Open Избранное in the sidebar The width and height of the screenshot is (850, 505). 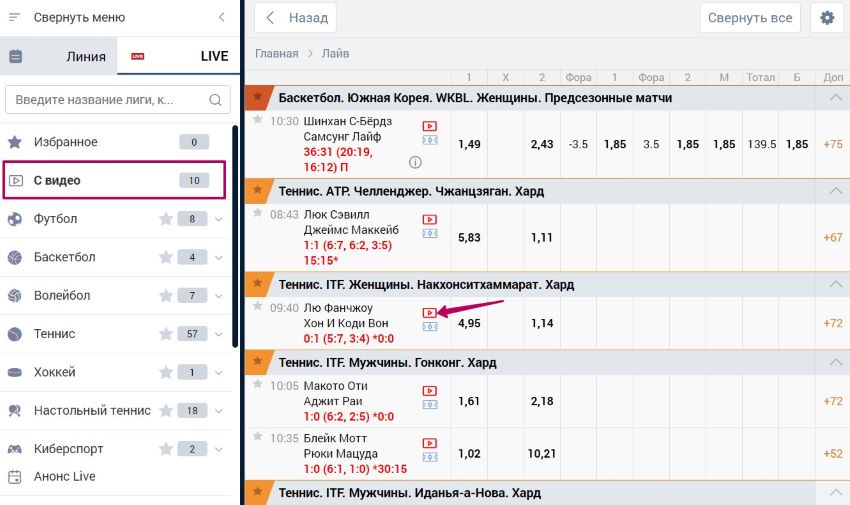115,142
